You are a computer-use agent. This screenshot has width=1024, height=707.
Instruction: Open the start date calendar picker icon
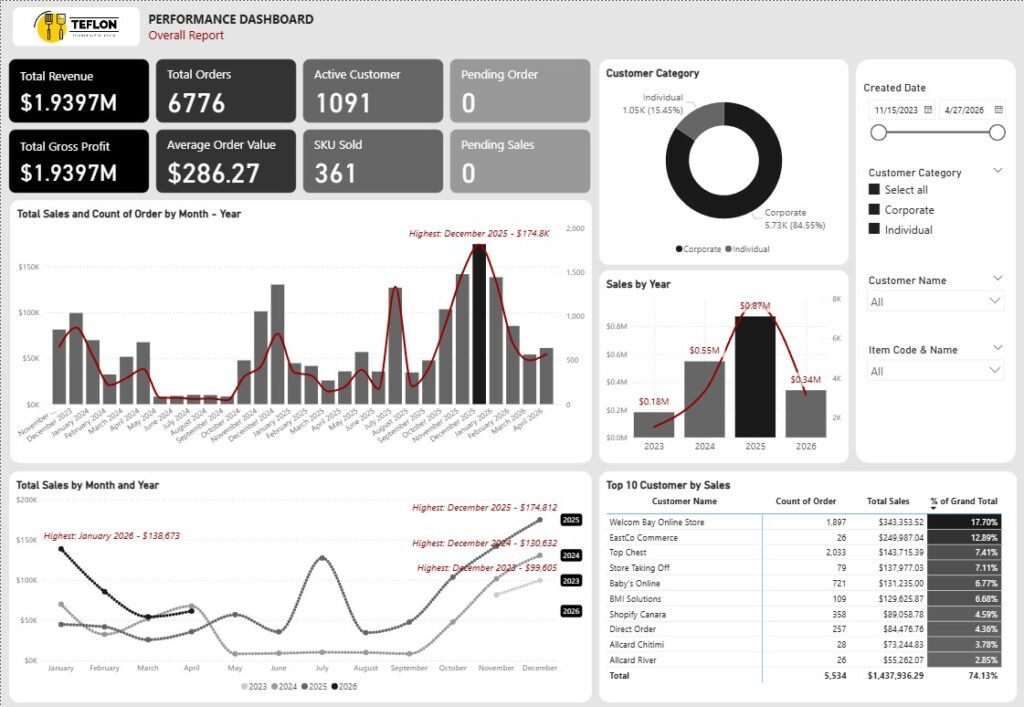pyautogui.click(x=928, y=110)
